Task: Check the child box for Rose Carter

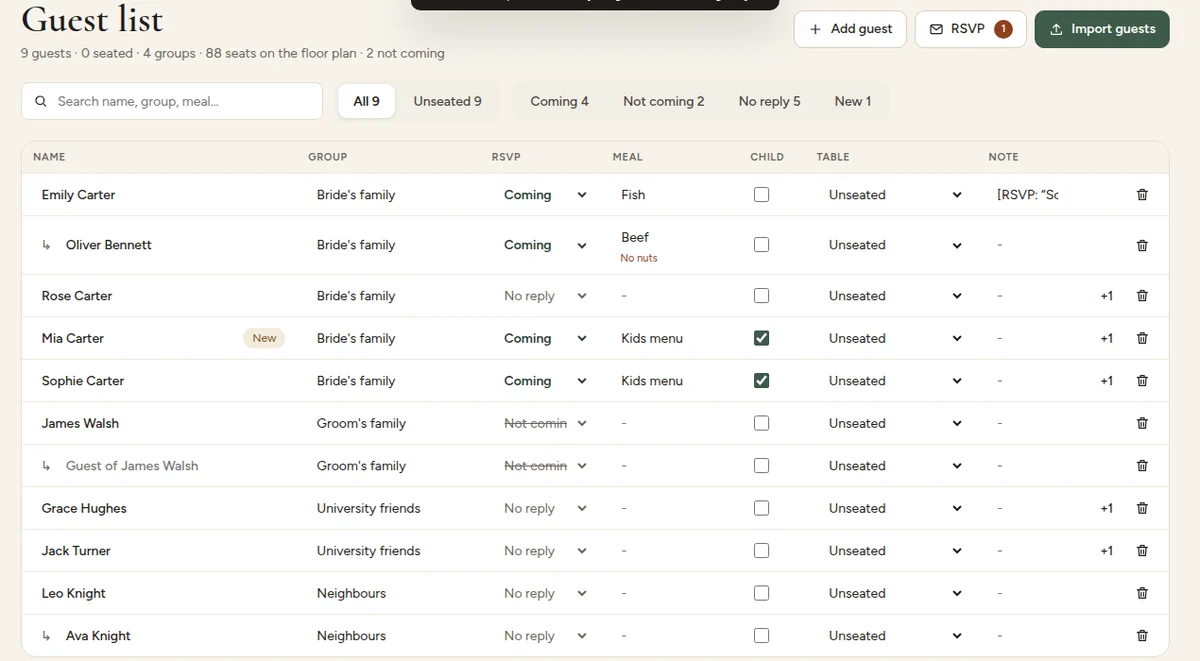Action: tap(761, 296)
